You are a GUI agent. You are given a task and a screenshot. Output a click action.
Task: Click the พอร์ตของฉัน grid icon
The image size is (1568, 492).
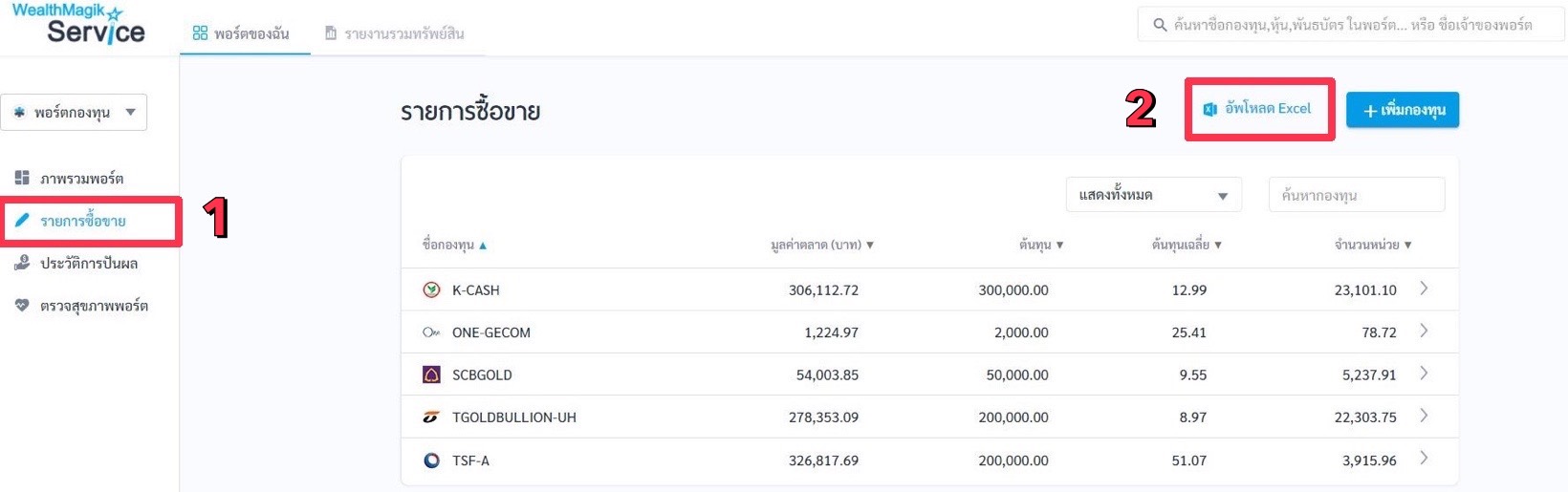[200, 33]
